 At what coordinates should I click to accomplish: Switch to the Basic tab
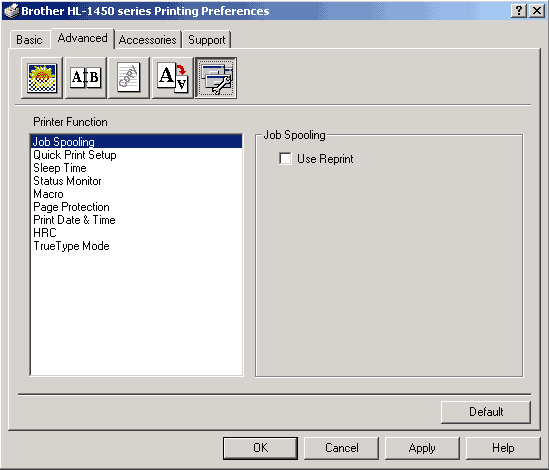(x=29, y=40)
